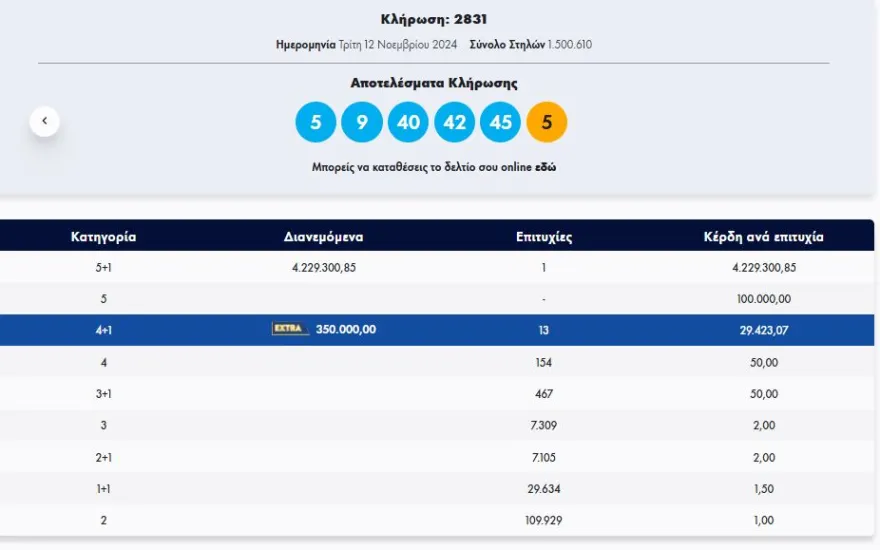This screenshot has height=550, width=880.
Task: Click the orange joker number 5 ball
Action: [x=546, y=122]
